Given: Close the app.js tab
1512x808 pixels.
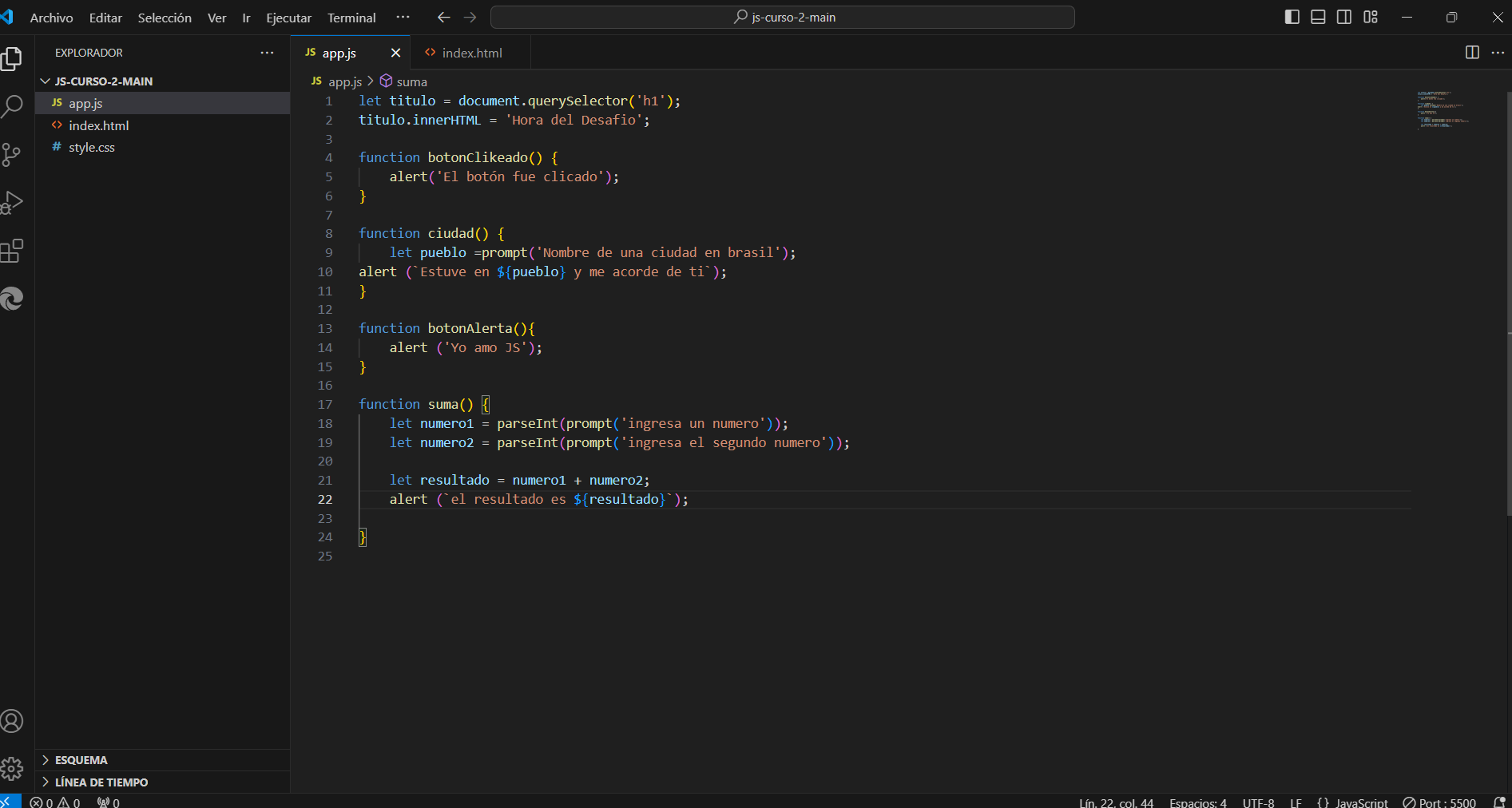Looking at the screenshot, I should pyautogui.click(x=395, y=53).
